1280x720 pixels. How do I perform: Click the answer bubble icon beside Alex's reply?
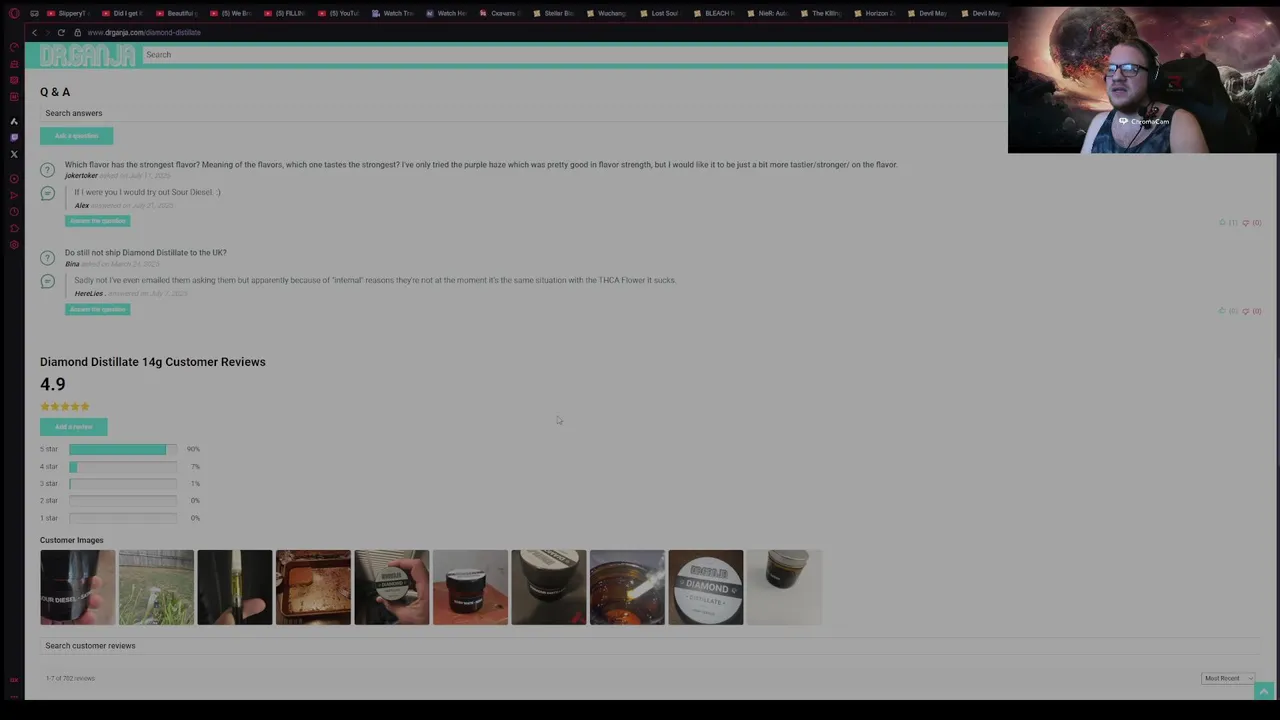pos(47,193)
